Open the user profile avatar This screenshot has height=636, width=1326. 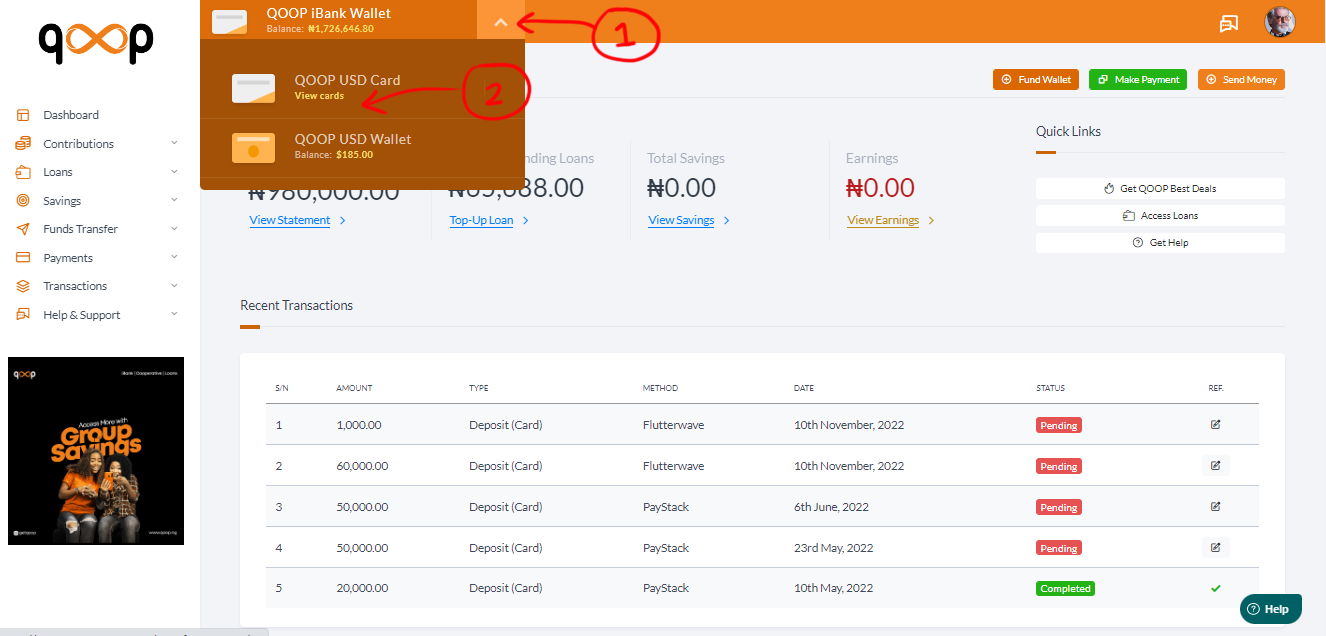[x=1280, y=22]
